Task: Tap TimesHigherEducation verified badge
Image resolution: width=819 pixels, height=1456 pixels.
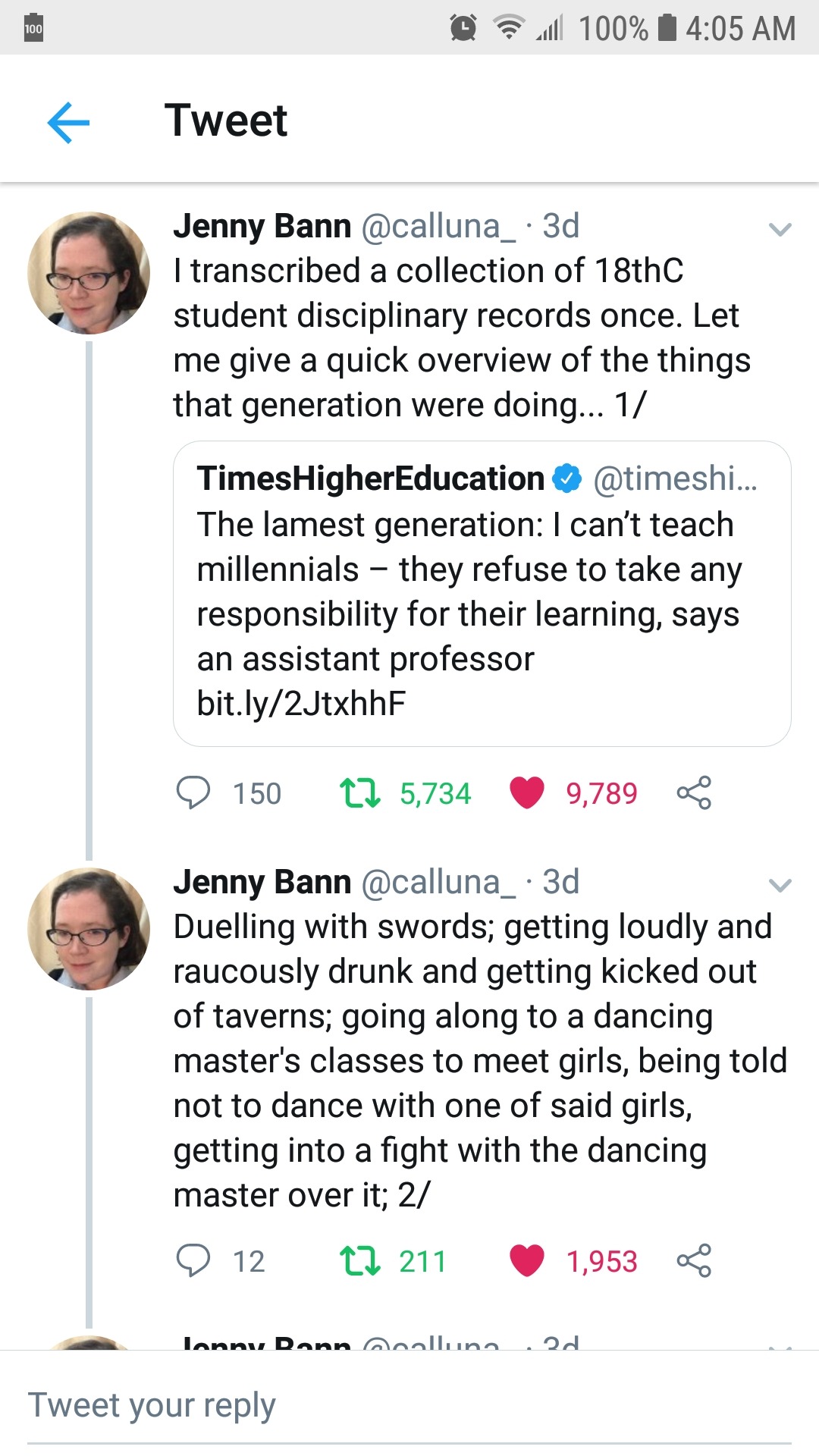Action: (x=567, y=479)
